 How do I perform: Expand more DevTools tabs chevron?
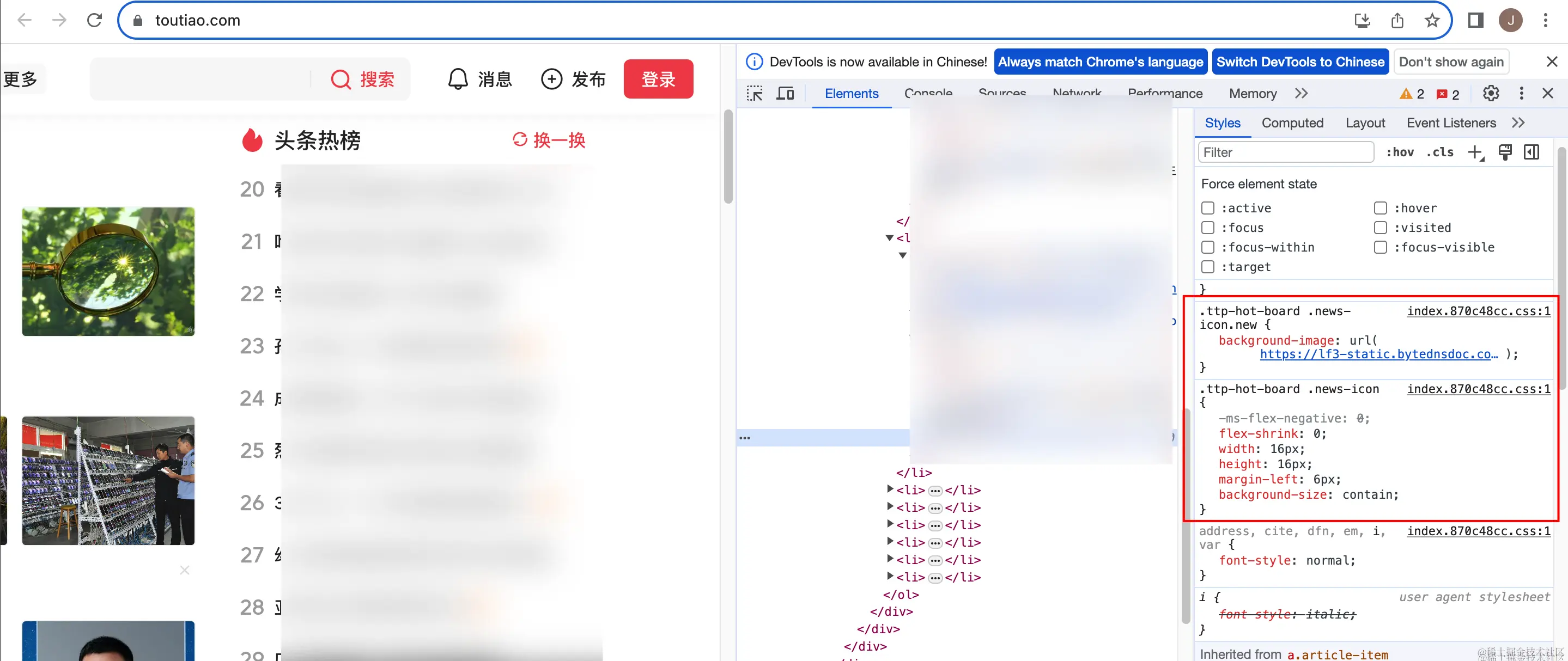coord(1302,94)
